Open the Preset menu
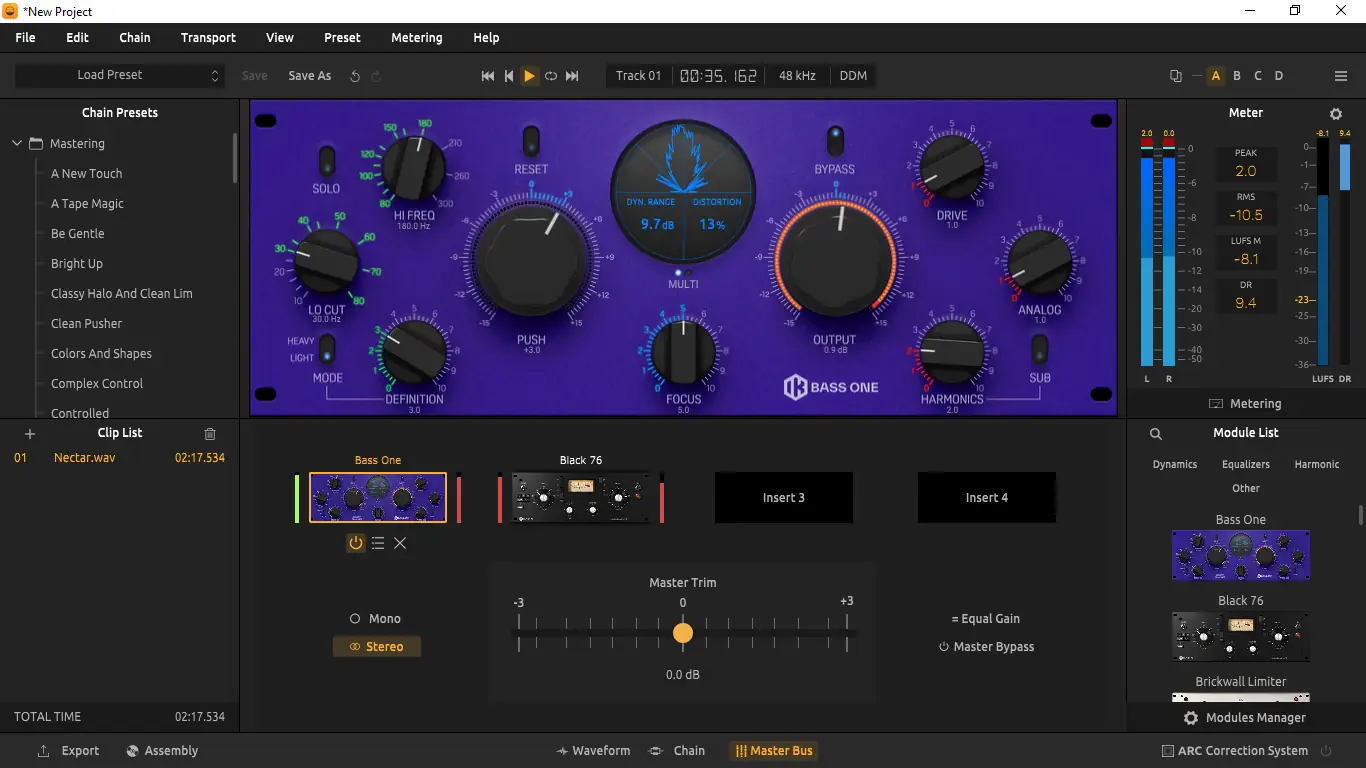Viewport: 1366px width, 768px height. tap(342, 38)
